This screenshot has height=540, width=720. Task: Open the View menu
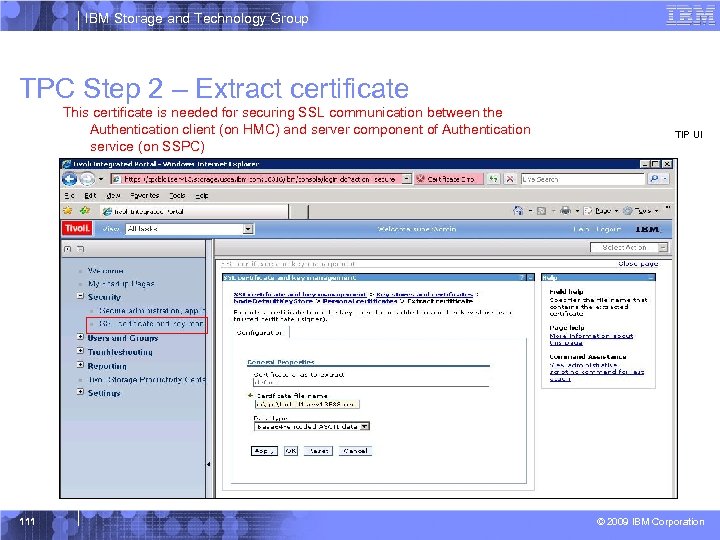coord(113,196)
